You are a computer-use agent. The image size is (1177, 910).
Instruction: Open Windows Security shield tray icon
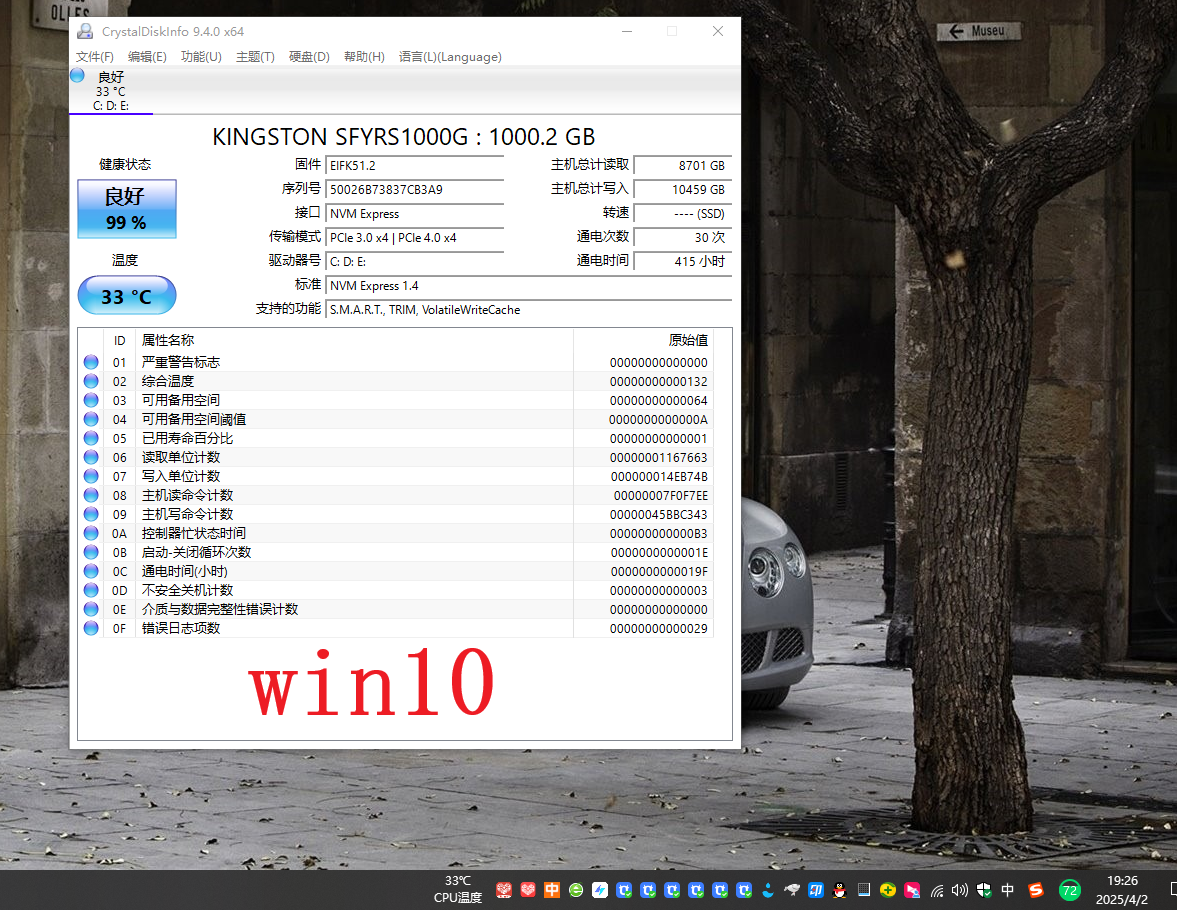984,890
